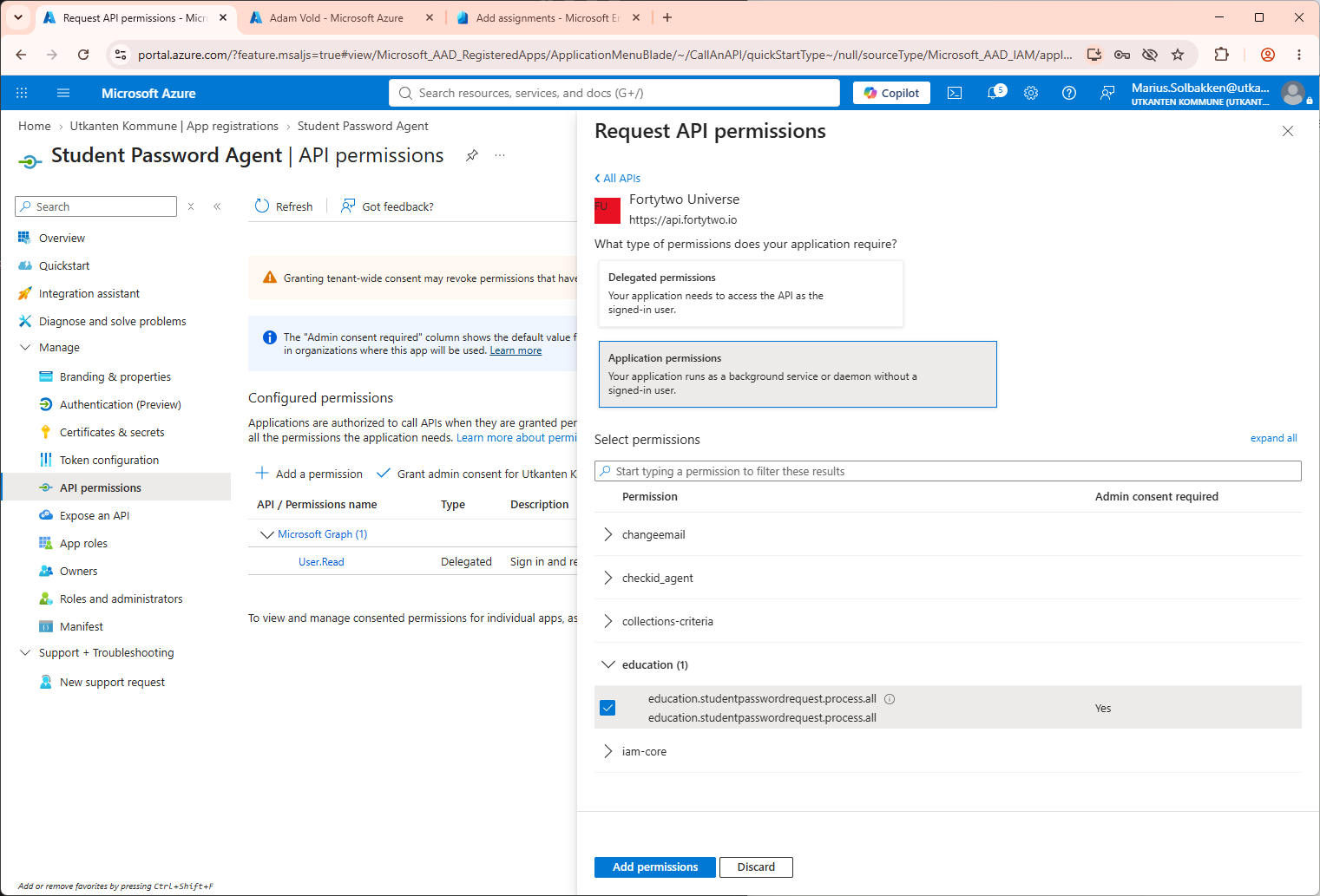The width and height of the screenshot is (1320, 896).
Task: Focus the sidebar Search field
Action: (x=95, y=206)
